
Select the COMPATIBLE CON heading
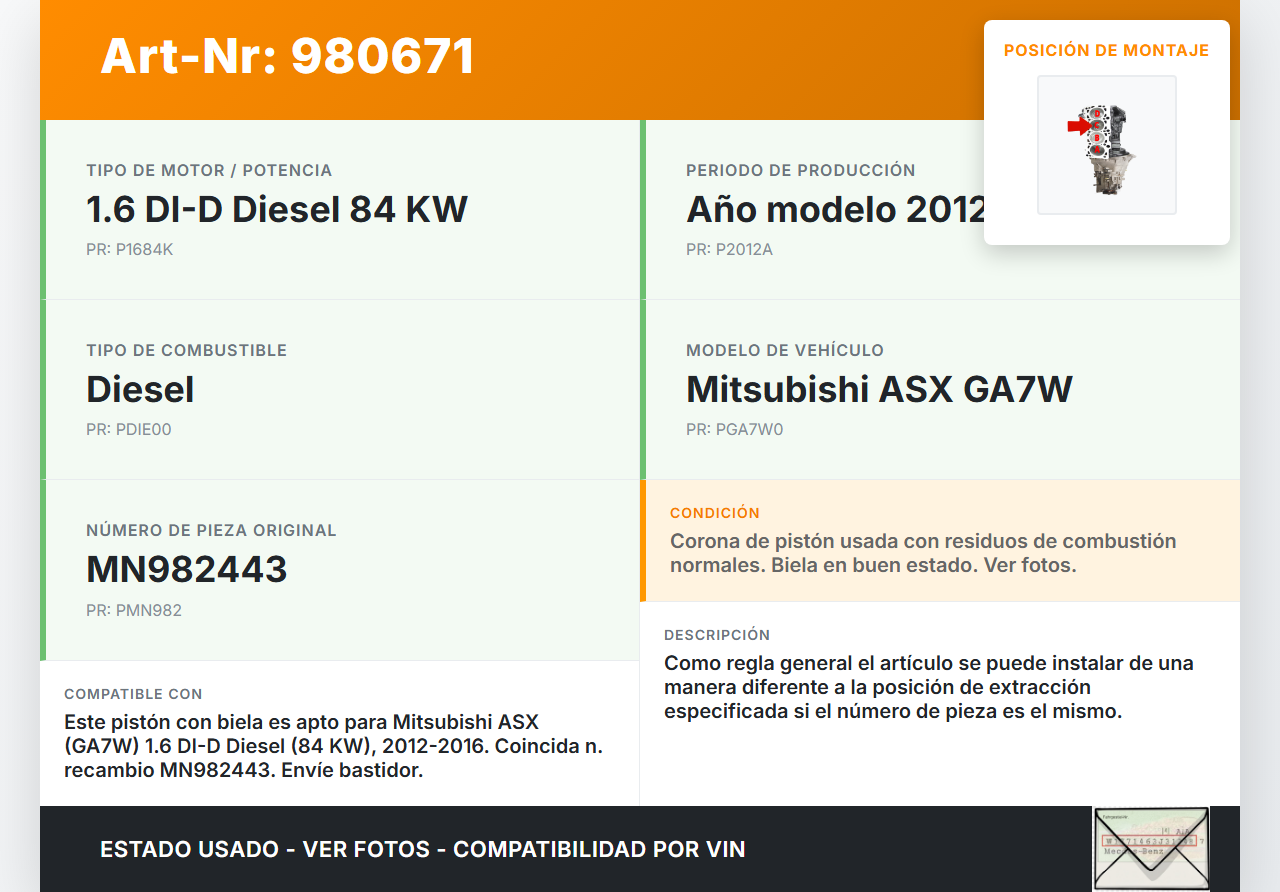(x=133, y=694)
